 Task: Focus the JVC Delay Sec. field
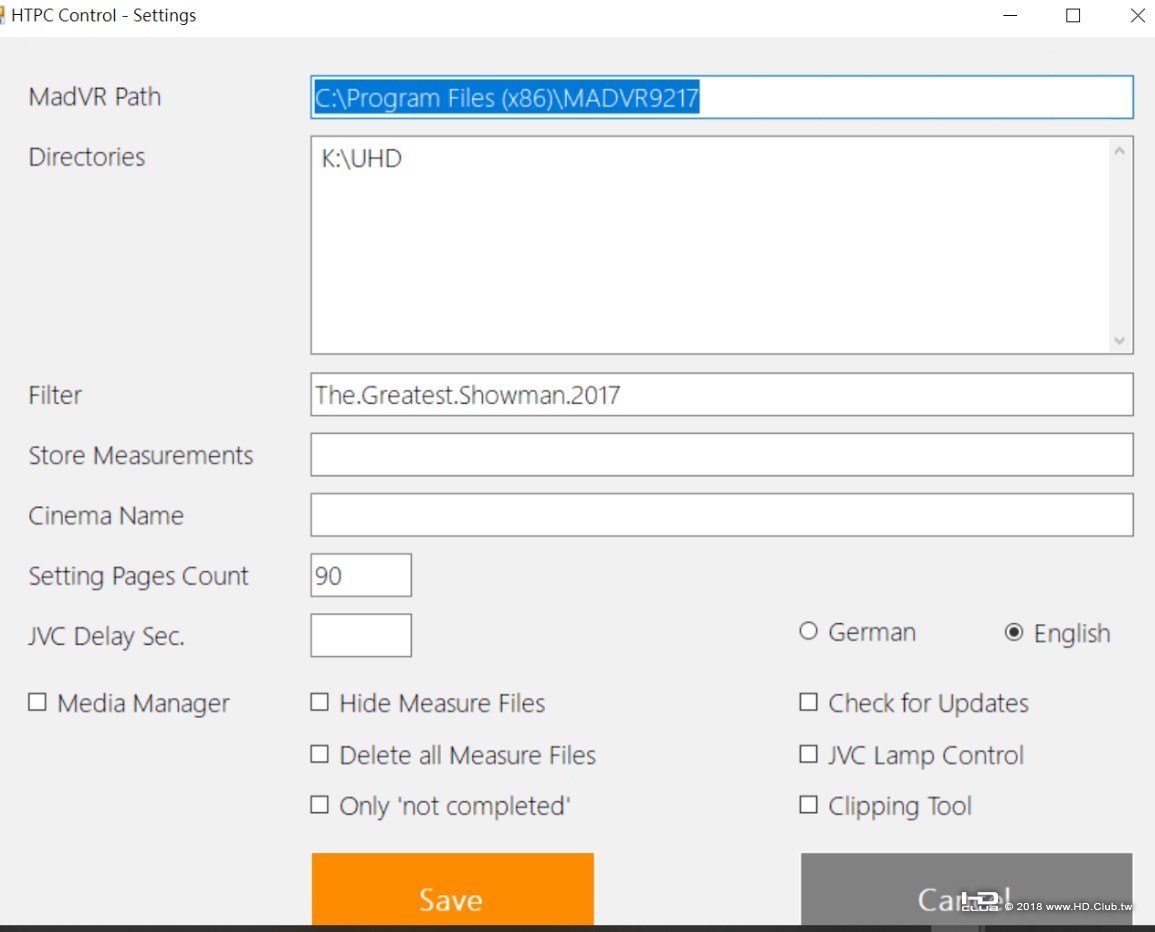point(361,635)
